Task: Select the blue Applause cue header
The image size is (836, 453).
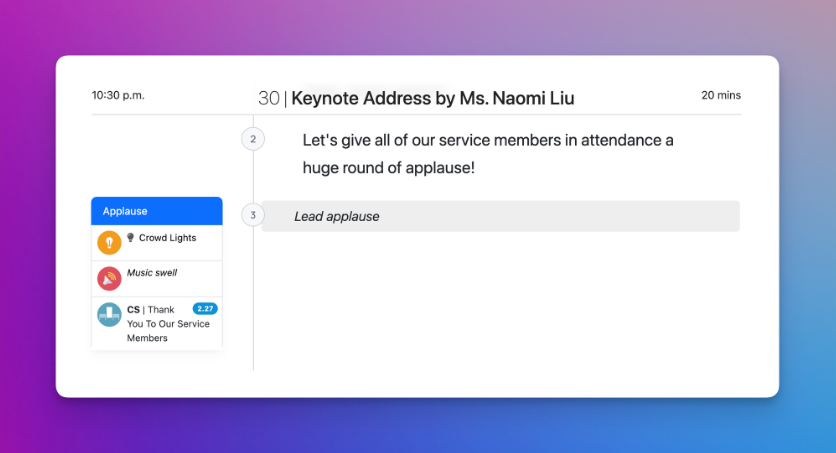Action: click(x=157, y=211)
